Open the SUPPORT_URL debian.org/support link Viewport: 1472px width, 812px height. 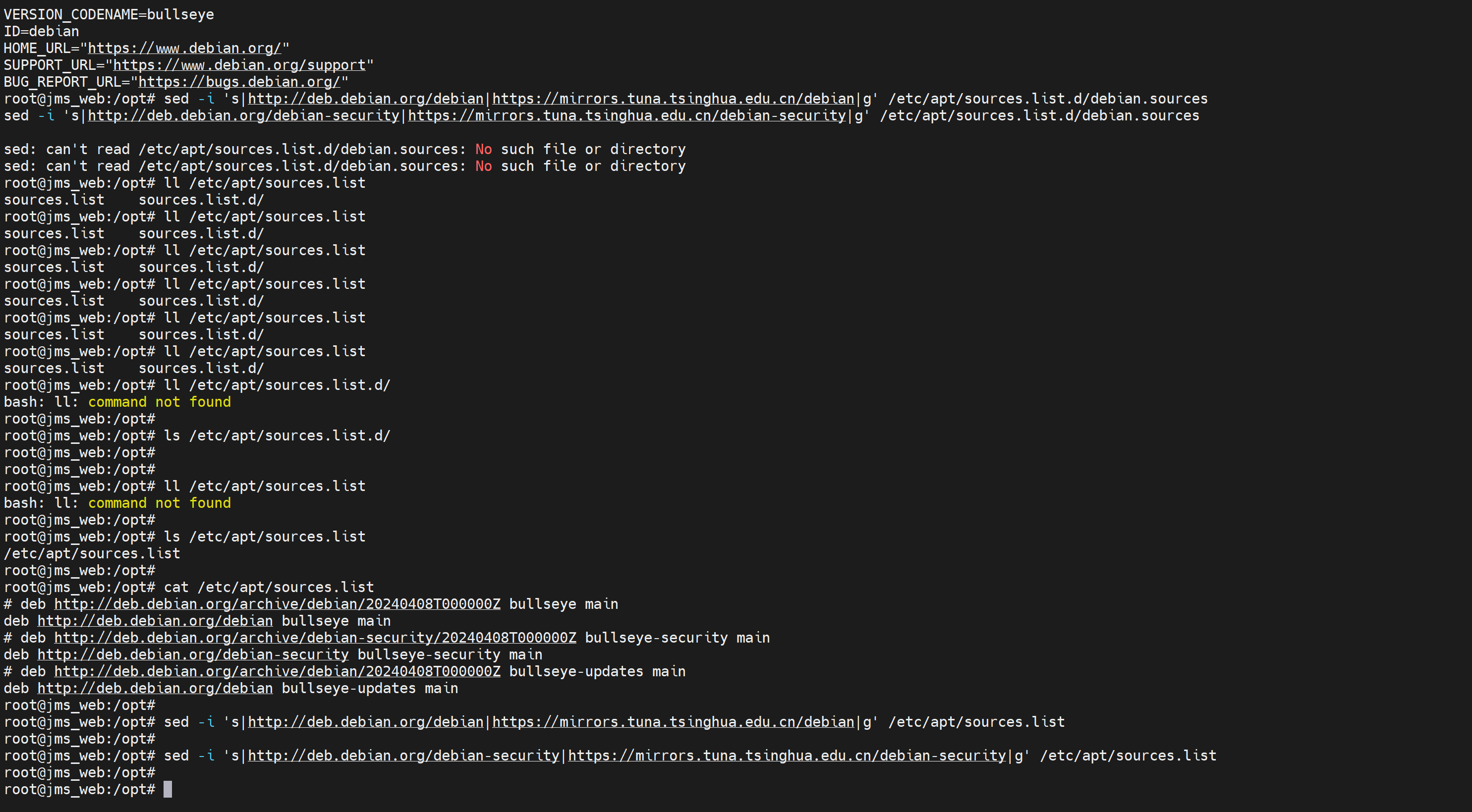point(239,65)
